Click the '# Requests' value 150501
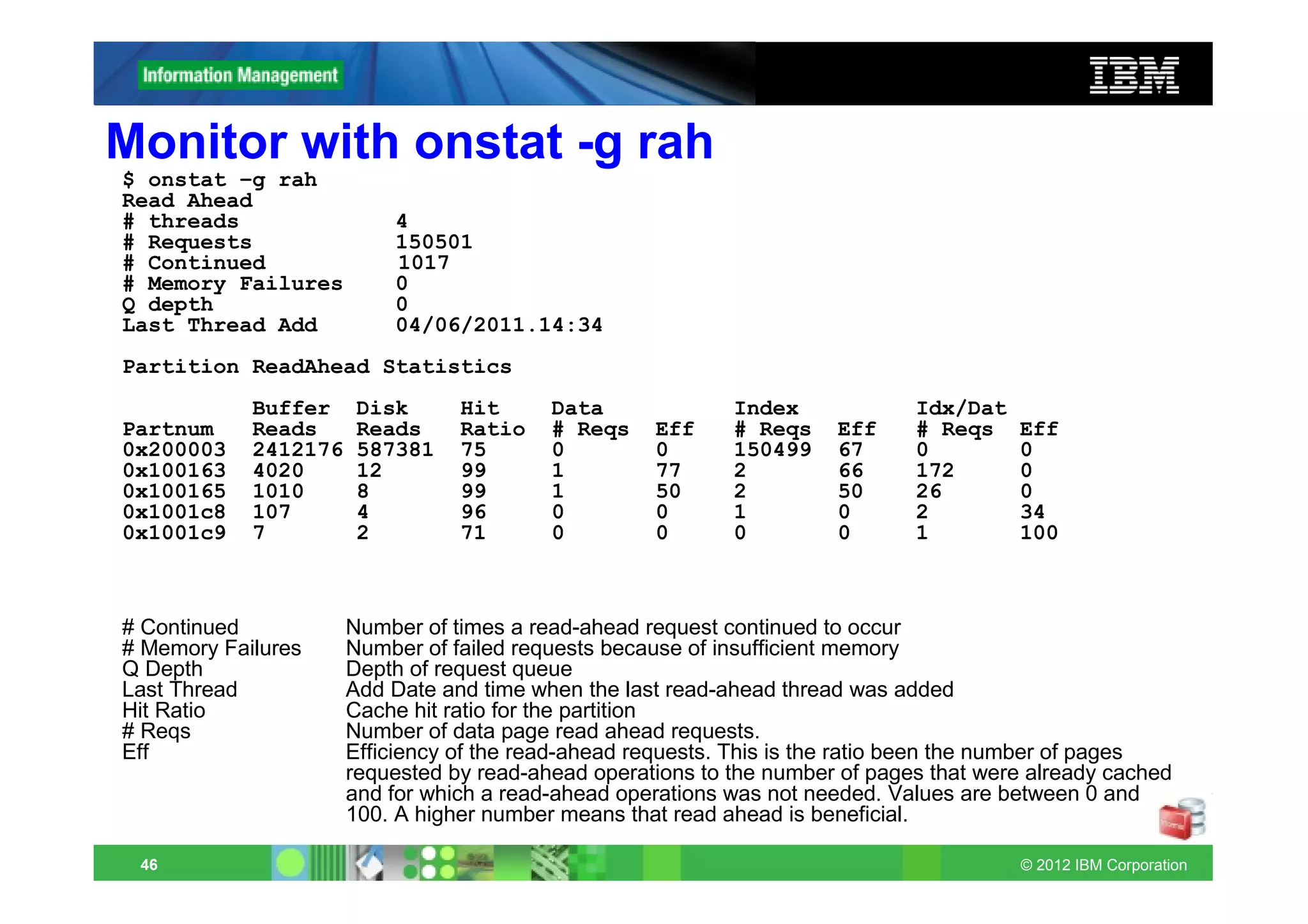The height and width of the screenshot is (924, 1308). [x=434, y=242]
